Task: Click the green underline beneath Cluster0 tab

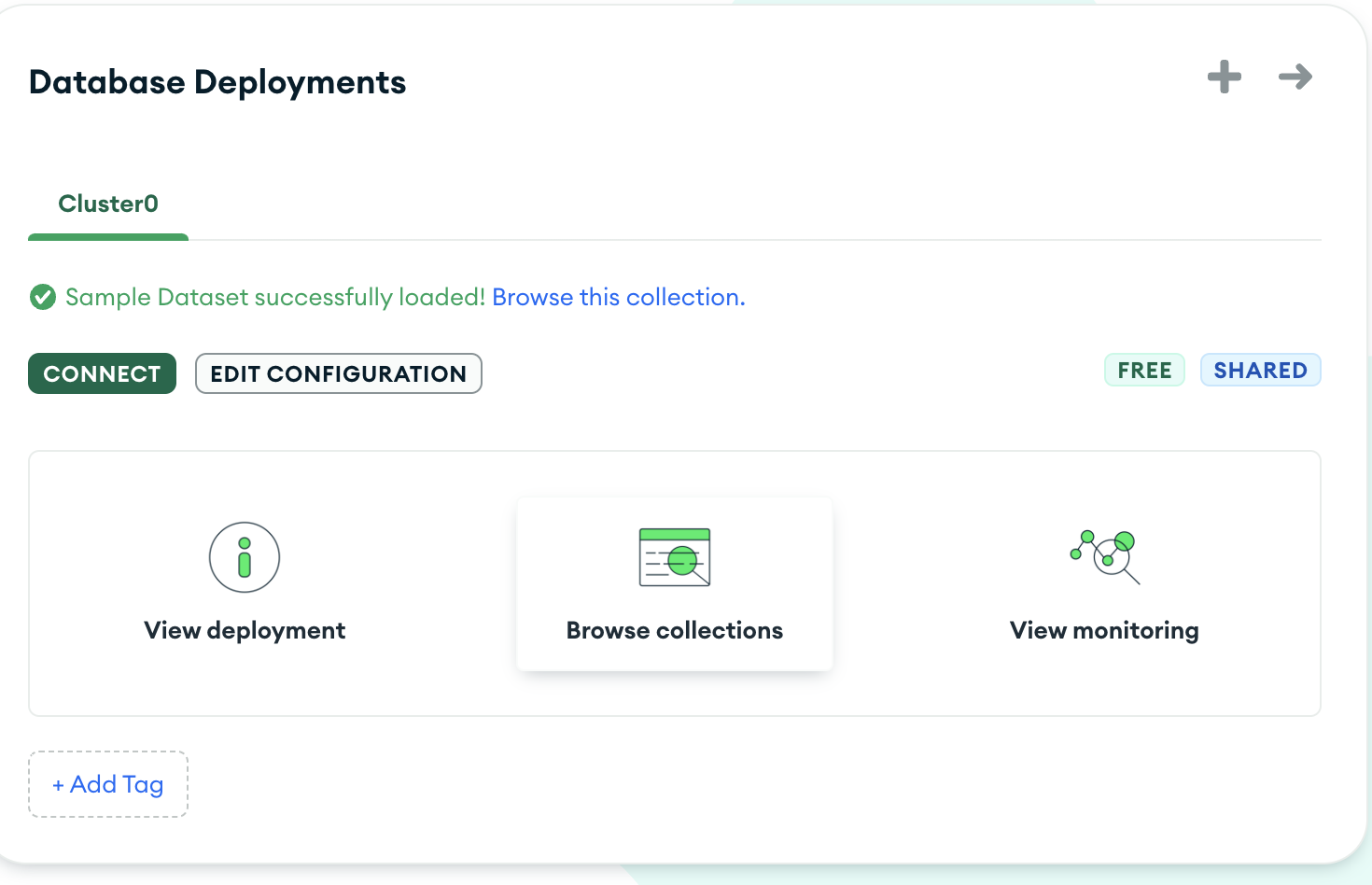Action: click(108, 237)
